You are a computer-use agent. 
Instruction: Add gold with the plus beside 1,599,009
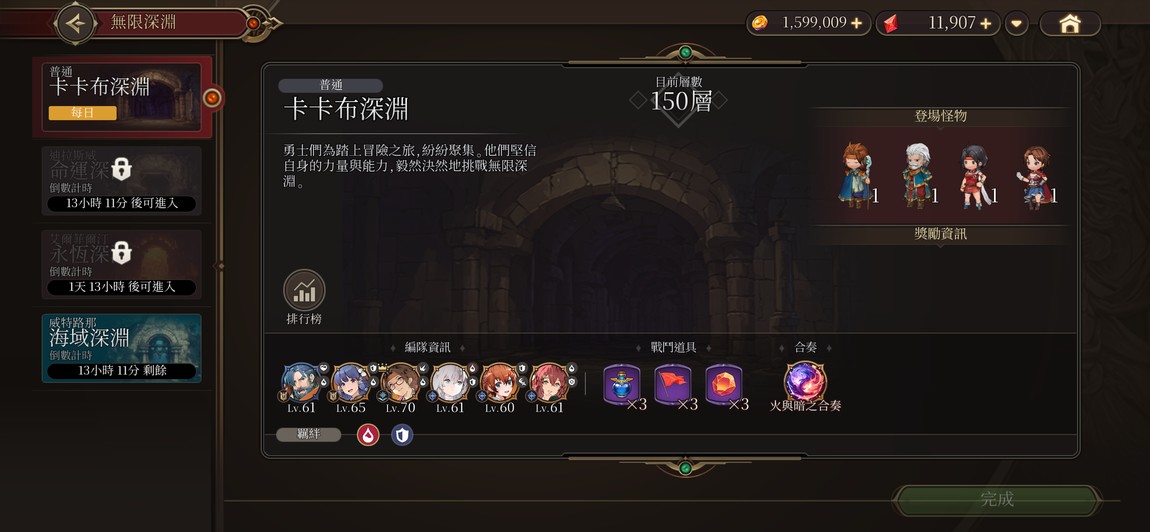click(857, 23)
